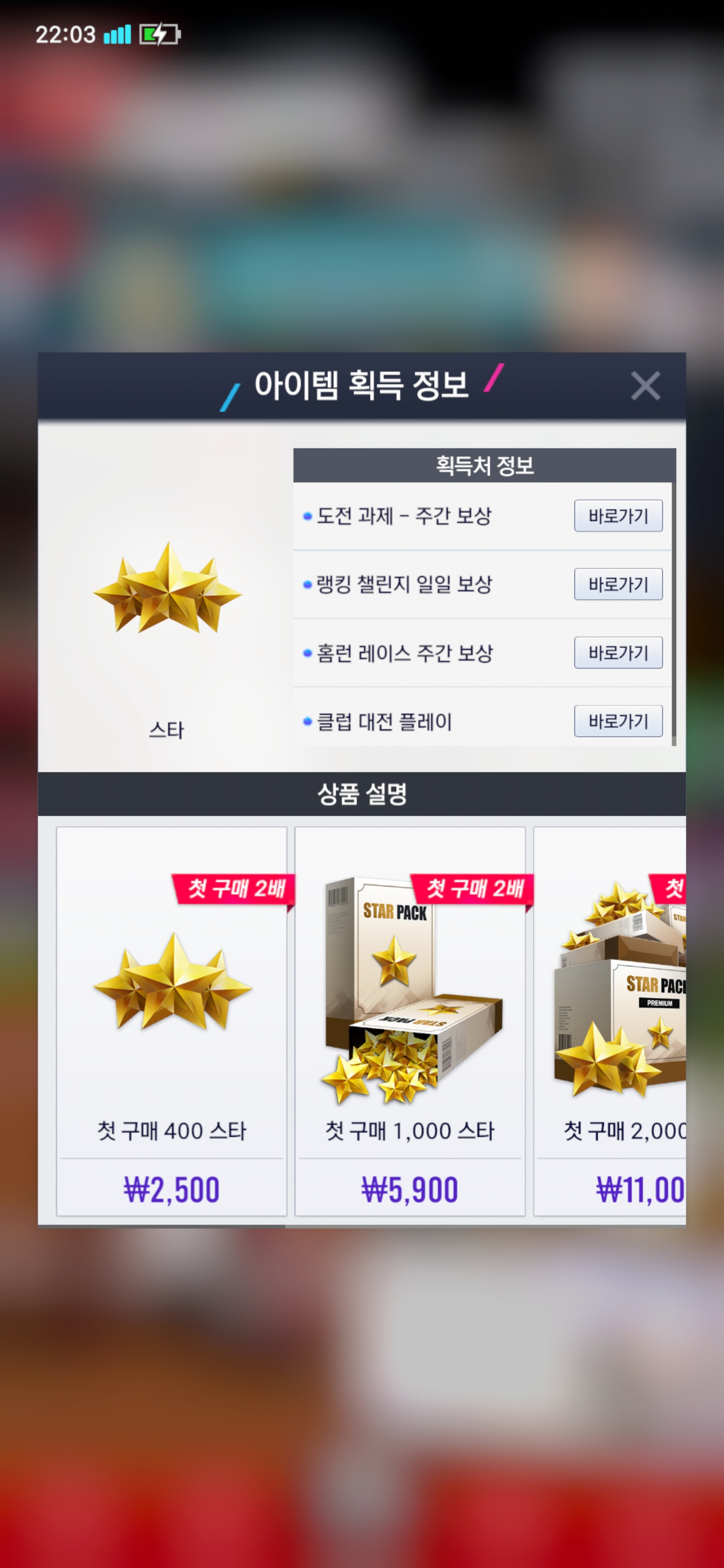Tap the battery charging status icon

pyautogui.click(x=159, y=35)
